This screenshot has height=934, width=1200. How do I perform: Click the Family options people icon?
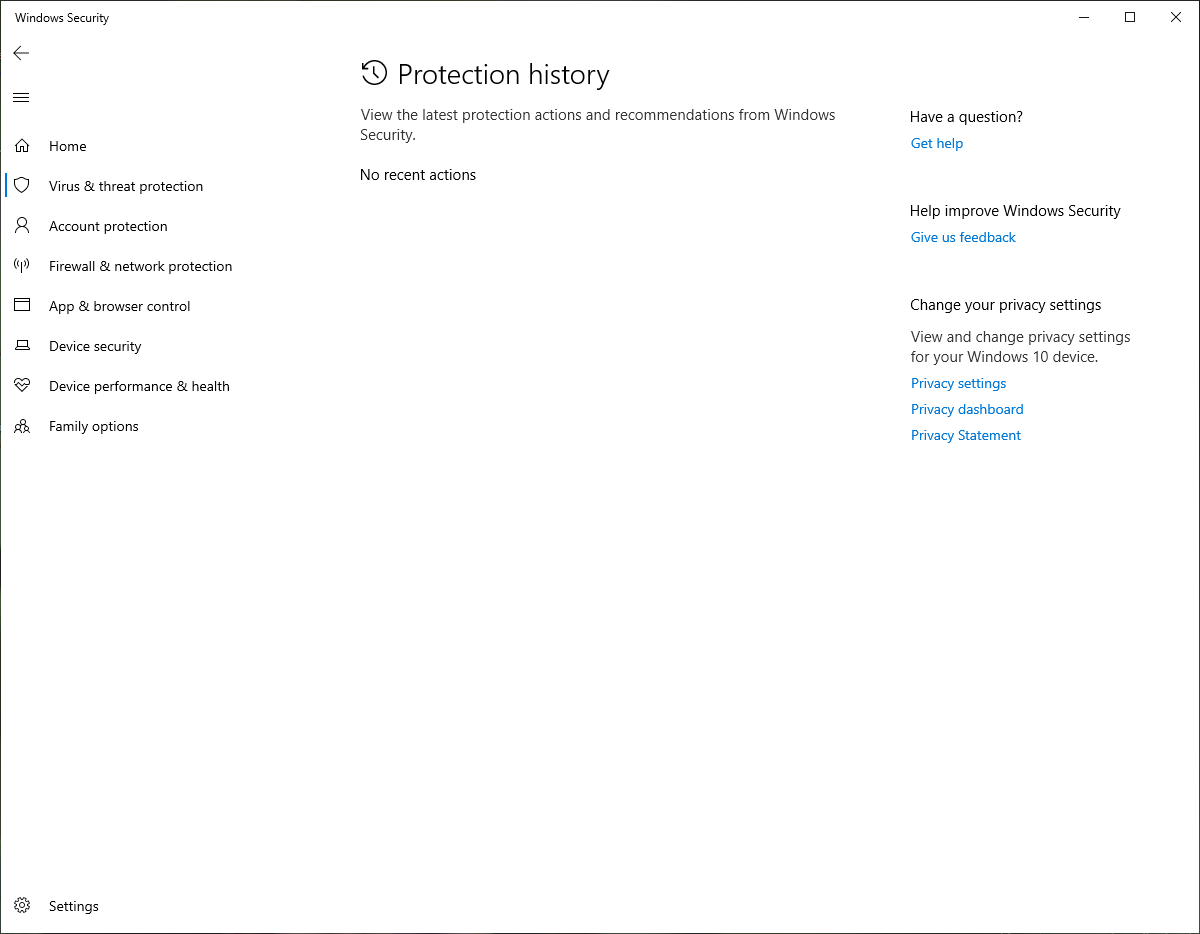coord(22,426)
